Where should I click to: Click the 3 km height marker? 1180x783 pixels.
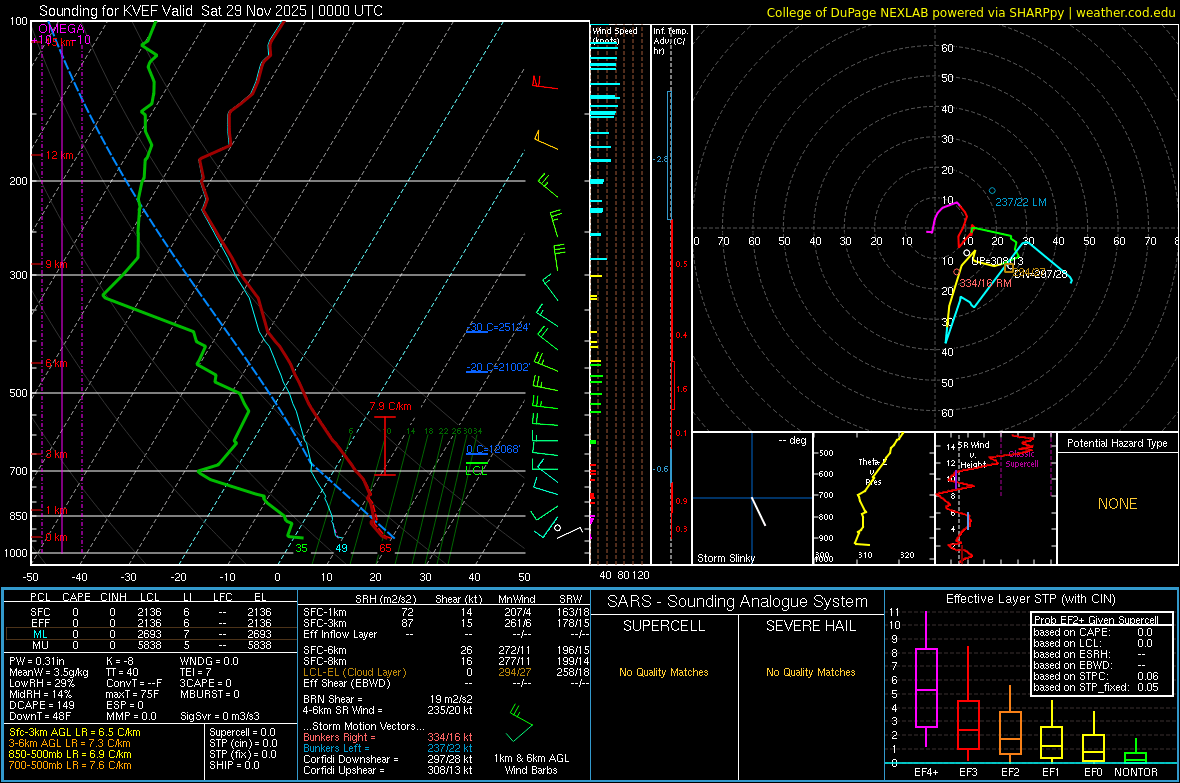(x=56, y=454)
